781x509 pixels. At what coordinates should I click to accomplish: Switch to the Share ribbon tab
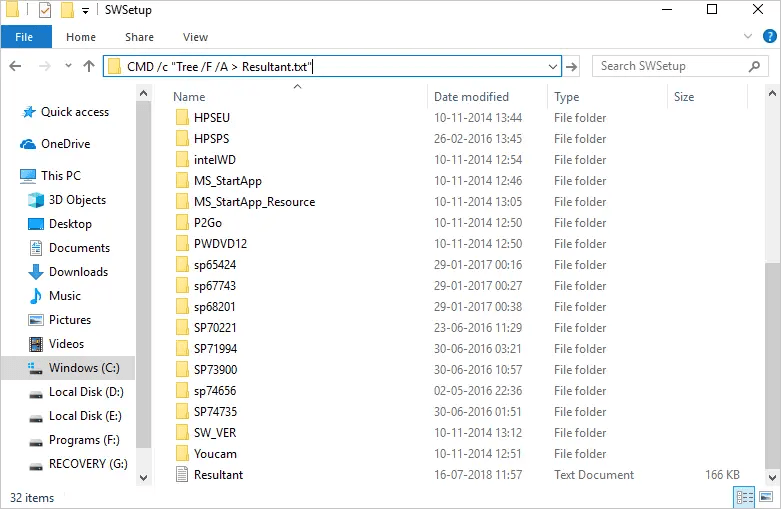139,37
